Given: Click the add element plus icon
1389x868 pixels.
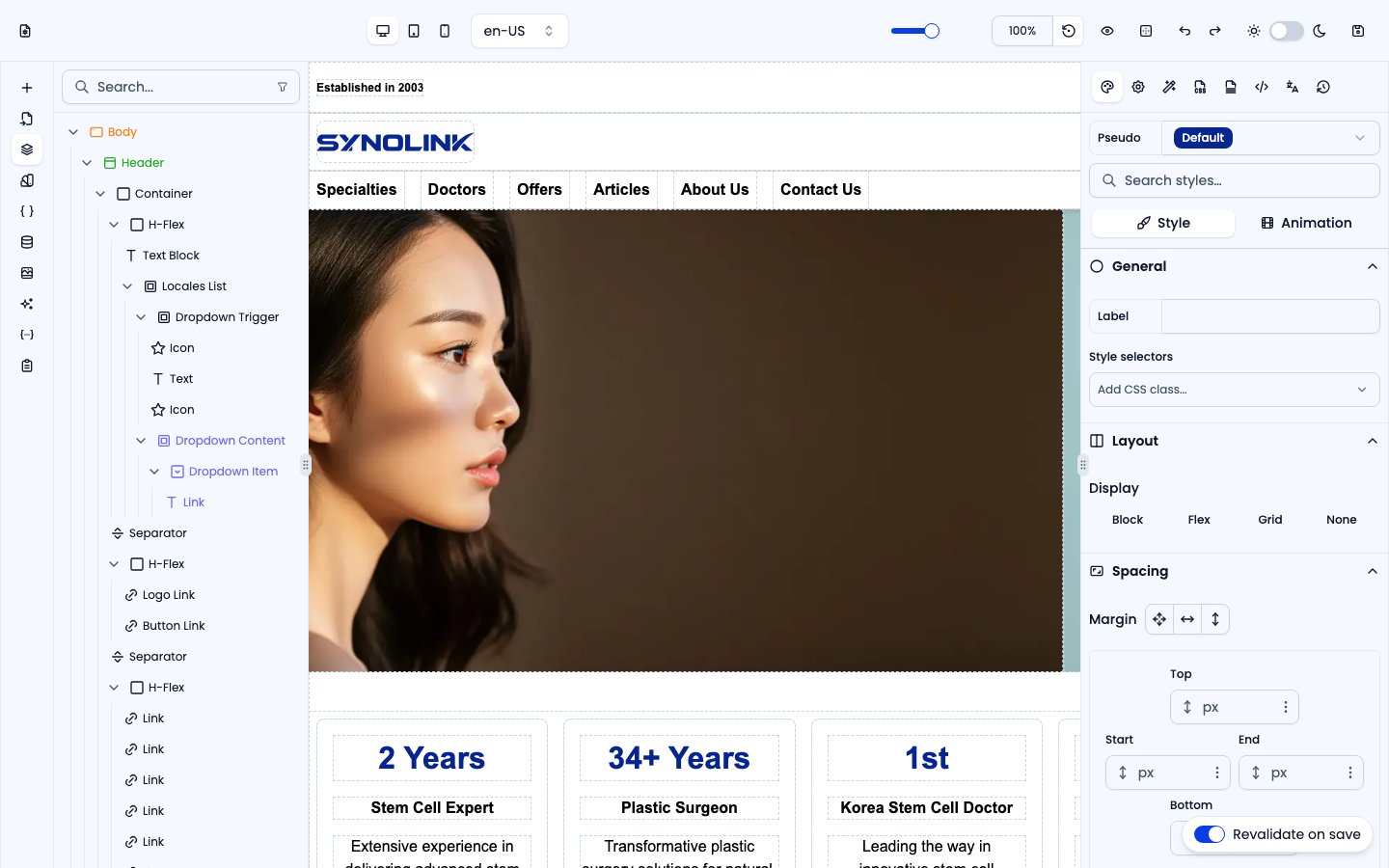Looking at the screenshot, I should (x=27, y=88).
